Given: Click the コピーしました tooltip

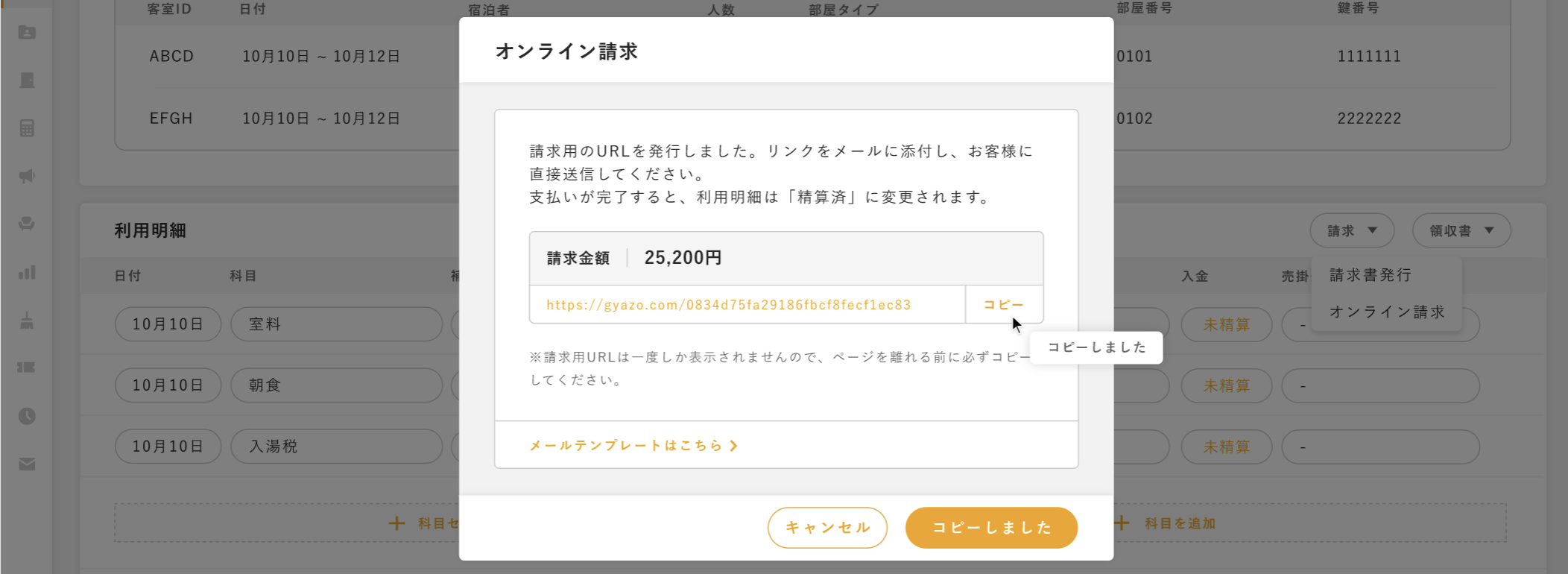Looking at the screenshot, I should pos(1096,347).
